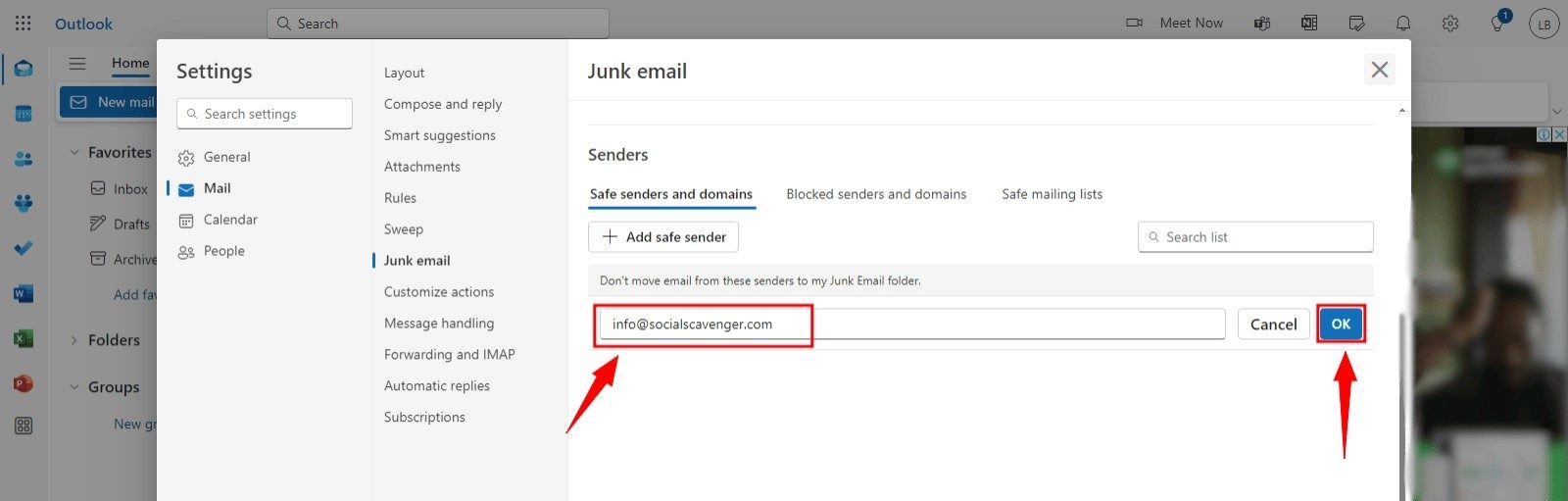1568x501 pixels.
Task: Open More apps icon in left rail
Action: [24, 426]
